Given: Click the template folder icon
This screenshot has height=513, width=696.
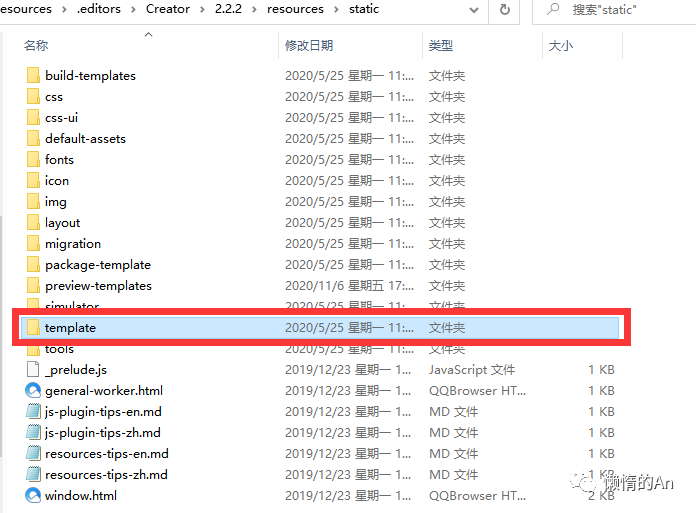Looking at the screenshot, I should [33, 328].
